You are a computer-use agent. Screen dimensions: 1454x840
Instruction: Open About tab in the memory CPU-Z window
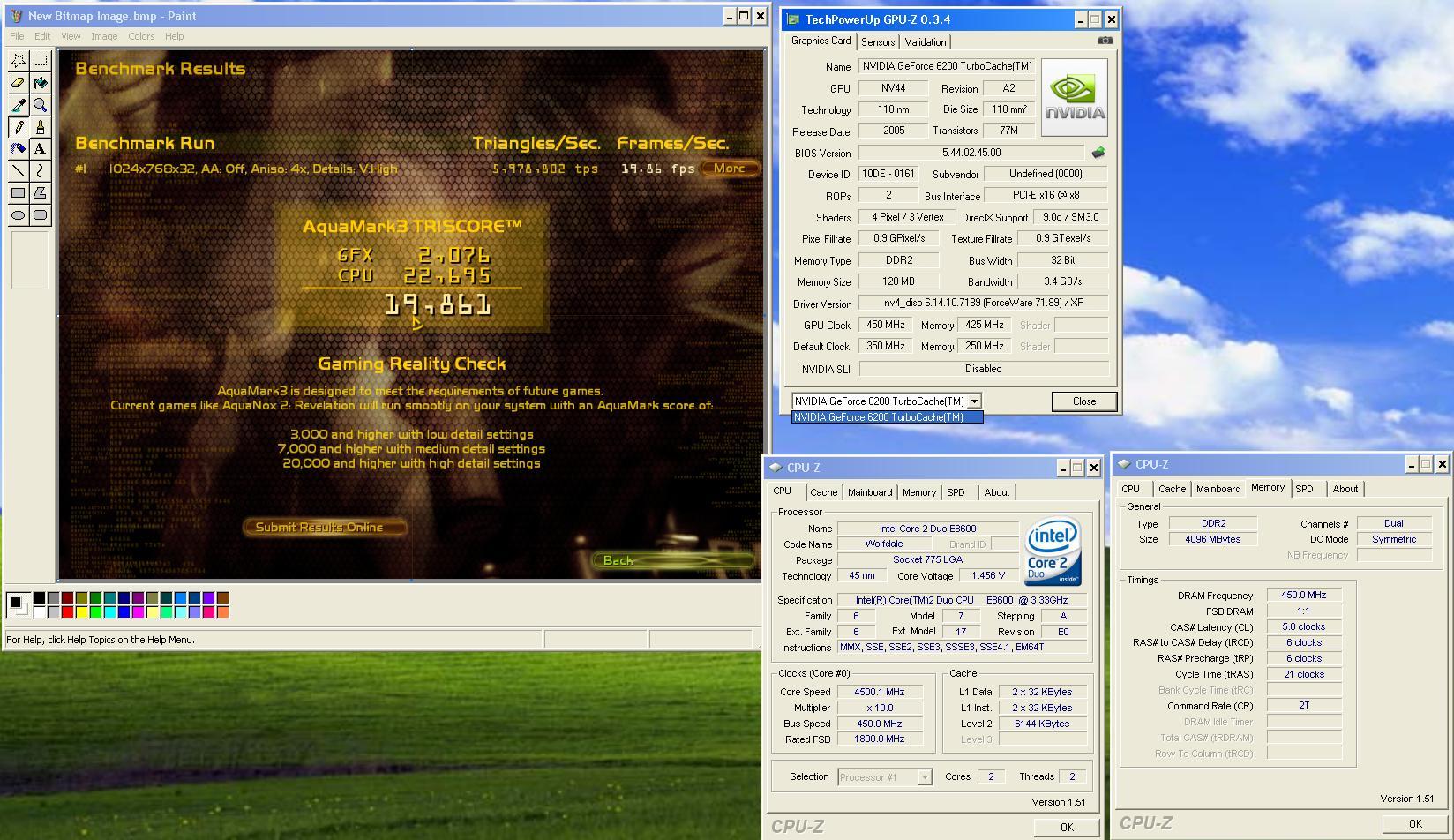[x=1345, y=489]
